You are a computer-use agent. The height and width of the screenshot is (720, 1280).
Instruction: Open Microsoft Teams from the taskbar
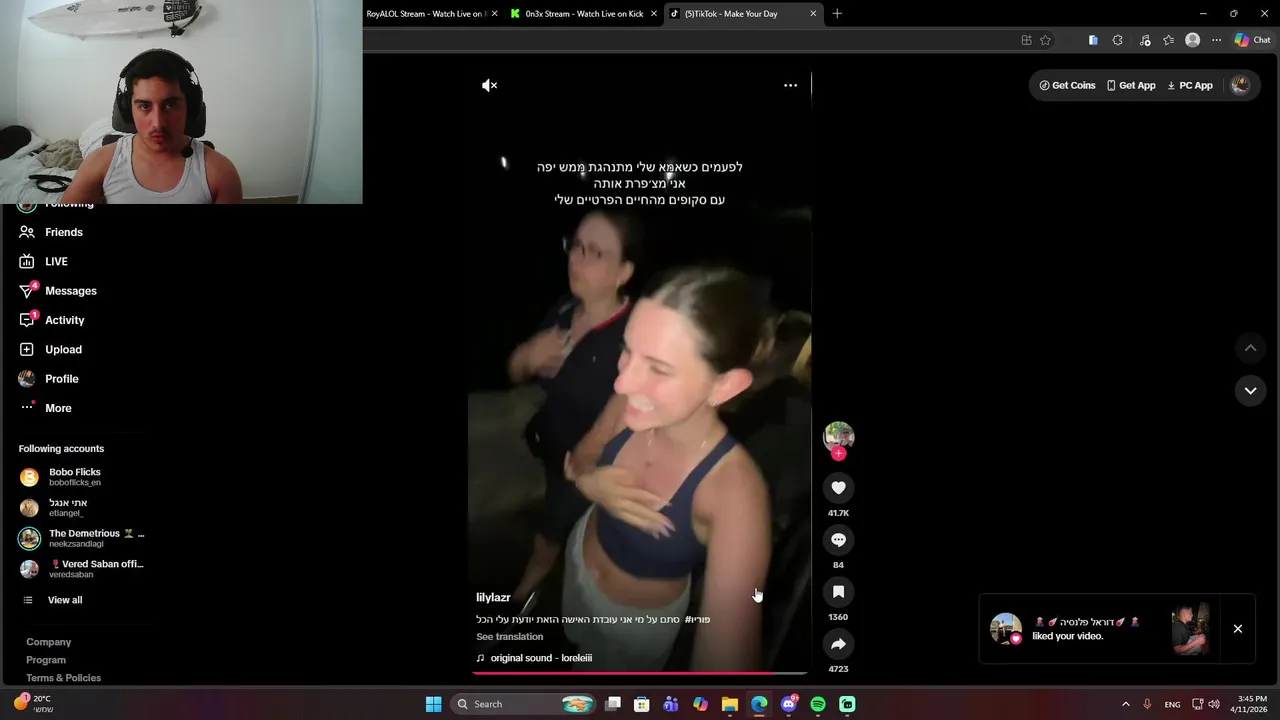671,704
